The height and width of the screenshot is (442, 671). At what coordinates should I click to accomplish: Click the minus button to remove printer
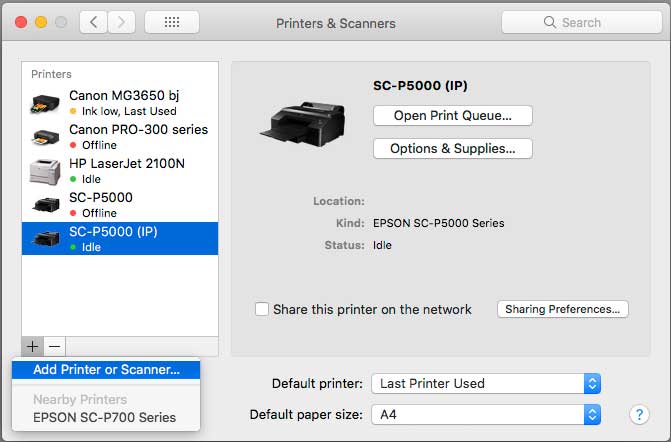click(x=55, y=346)
